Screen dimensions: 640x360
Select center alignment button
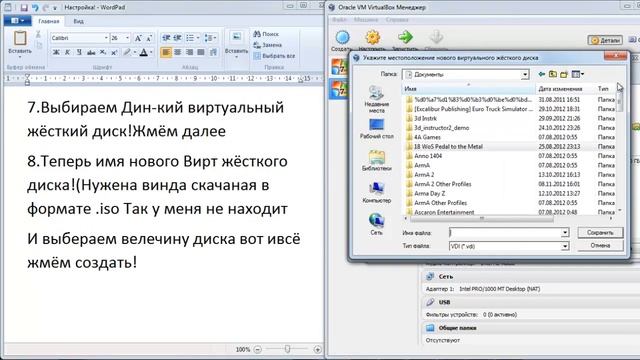pyautogui.click(x=178, y=52)
